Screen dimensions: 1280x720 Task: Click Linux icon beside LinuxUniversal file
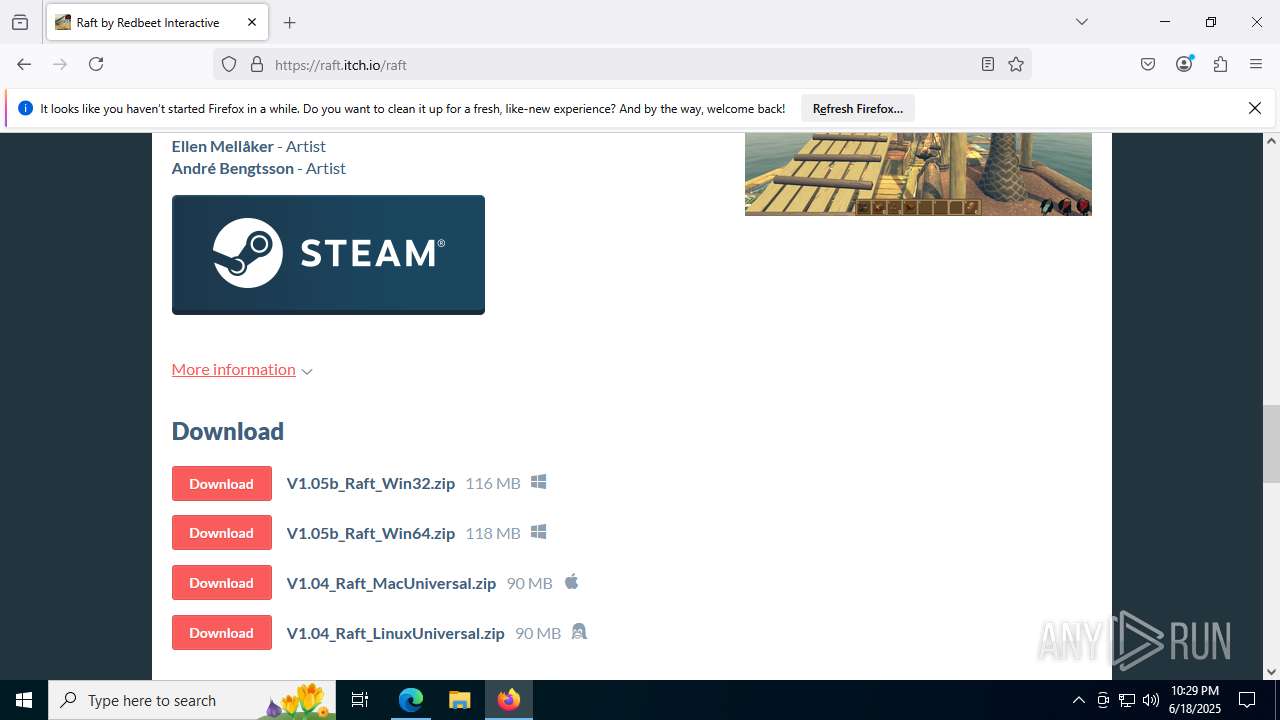pyautogui.click(x=578, y=632)
